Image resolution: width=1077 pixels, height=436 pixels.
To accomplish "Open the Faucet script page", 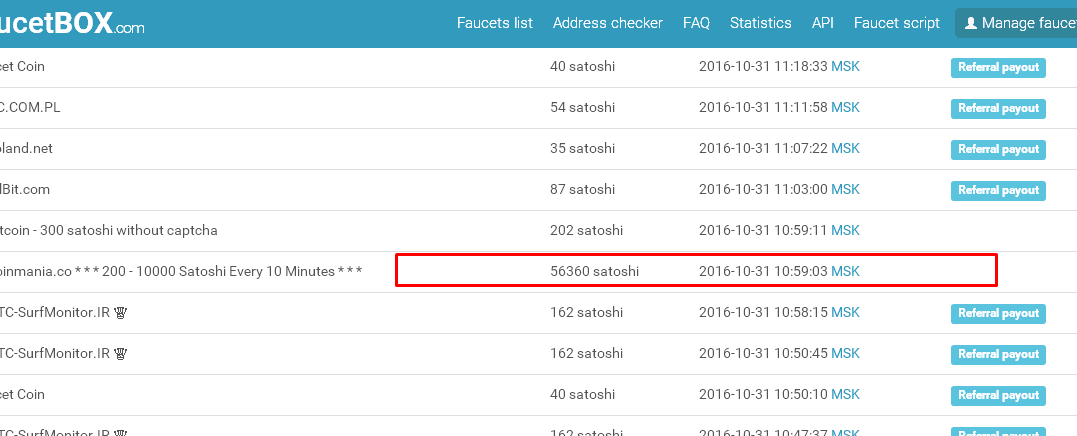I will click(896, 23).
